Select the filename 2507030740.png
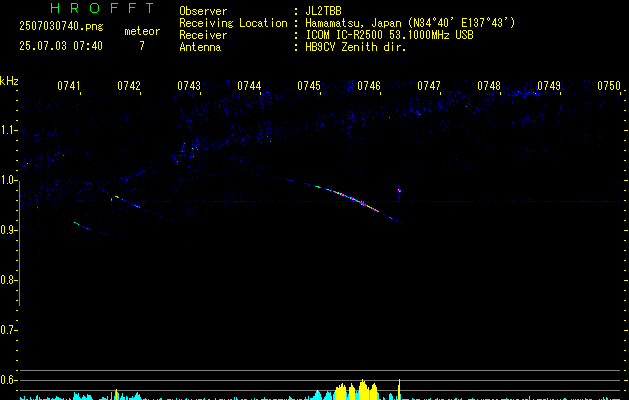629x400 pixels. pyautogui.click(x=61, y=26)
